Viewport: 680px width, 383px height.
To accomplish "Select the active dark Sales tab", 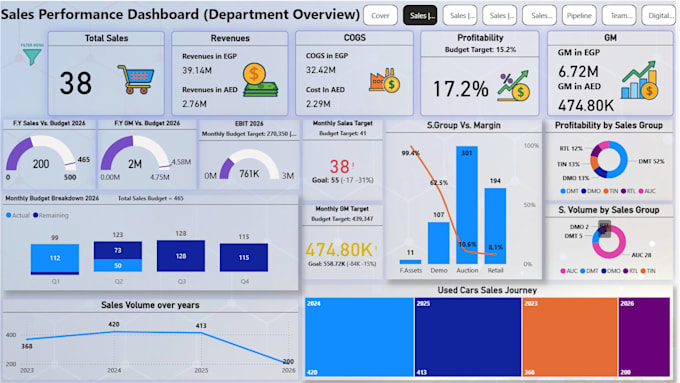I will click(x=420, y=16).
